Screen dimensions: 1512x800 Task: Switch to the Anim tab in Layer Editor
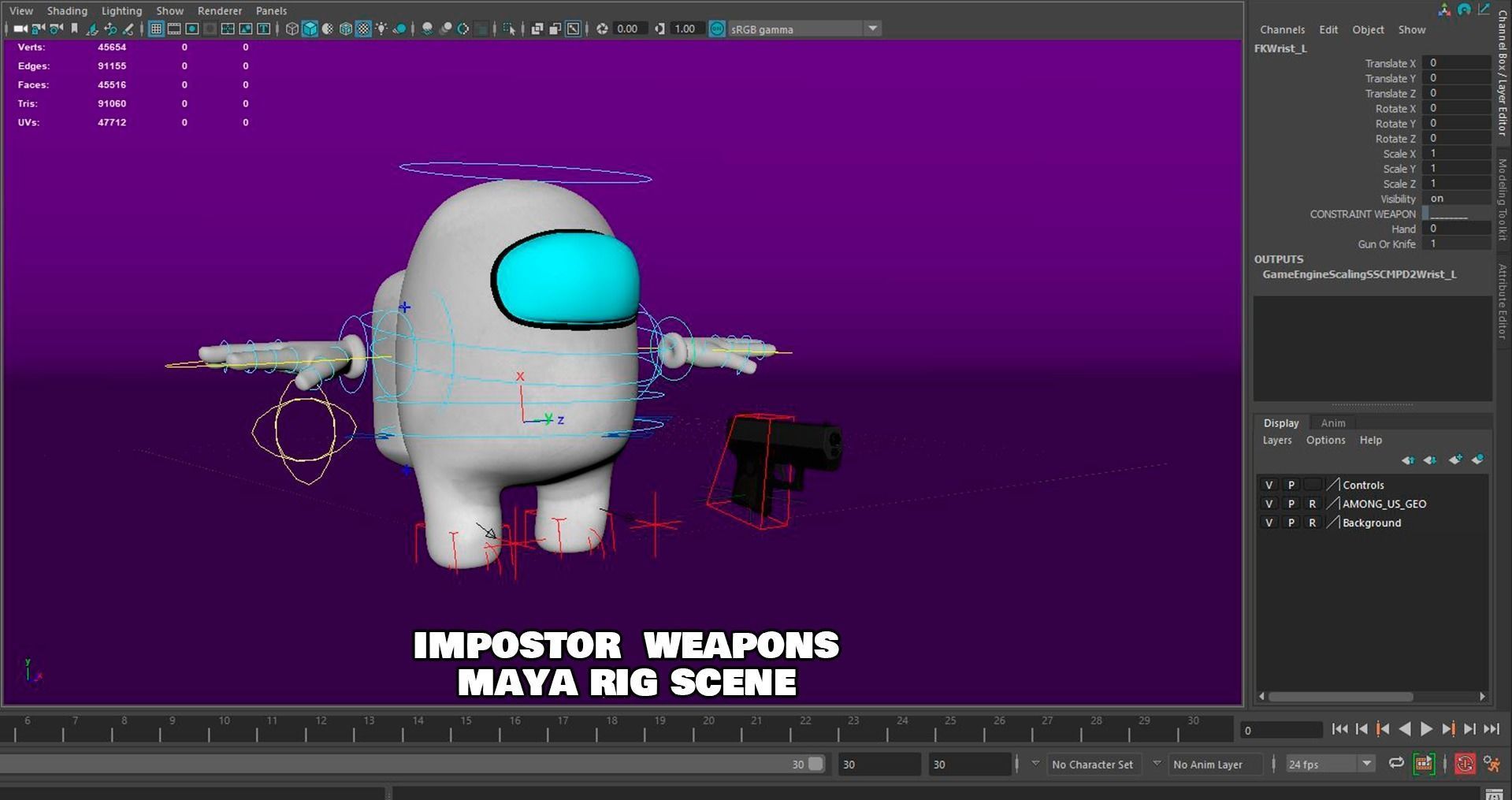pos(1332,423)
